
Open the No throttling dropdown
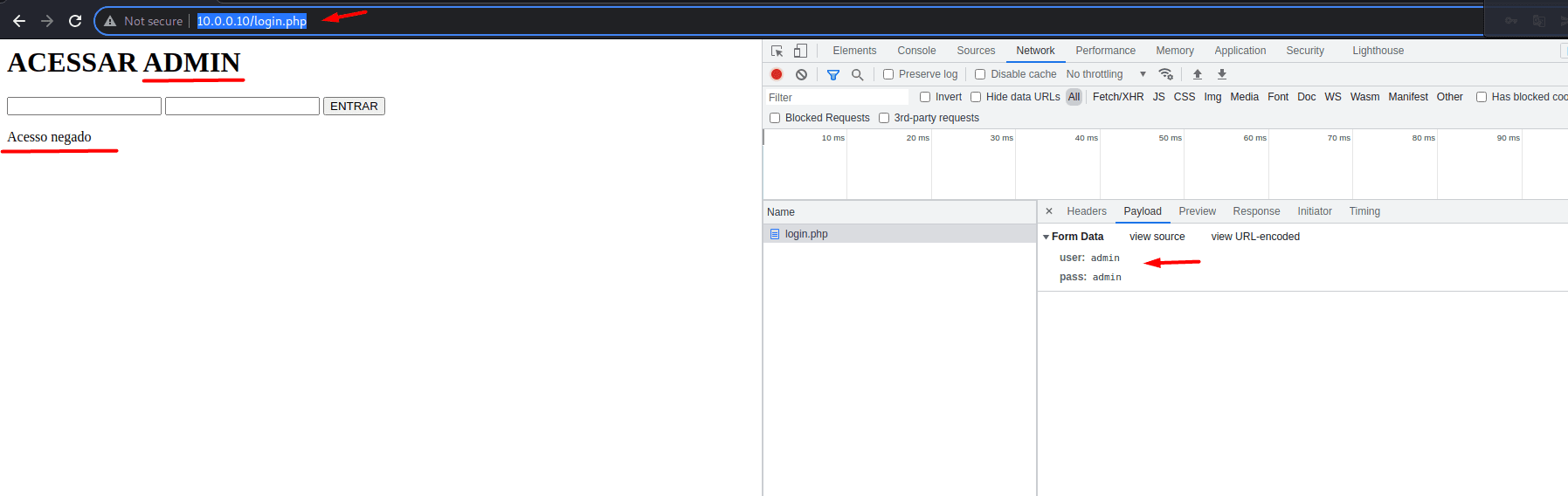[x=1106, y=74]
